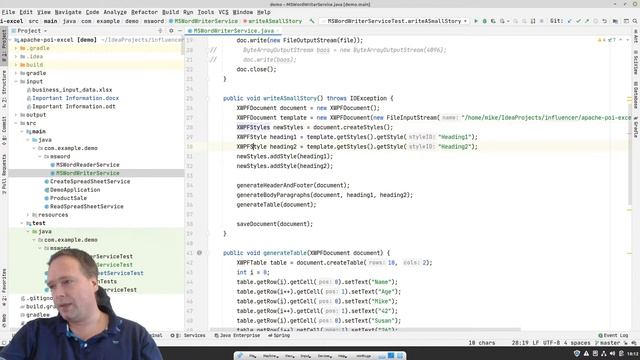Click the 28:19 cursor position indicator
Screen dimensions: 640x360
(x=520, y=343)
